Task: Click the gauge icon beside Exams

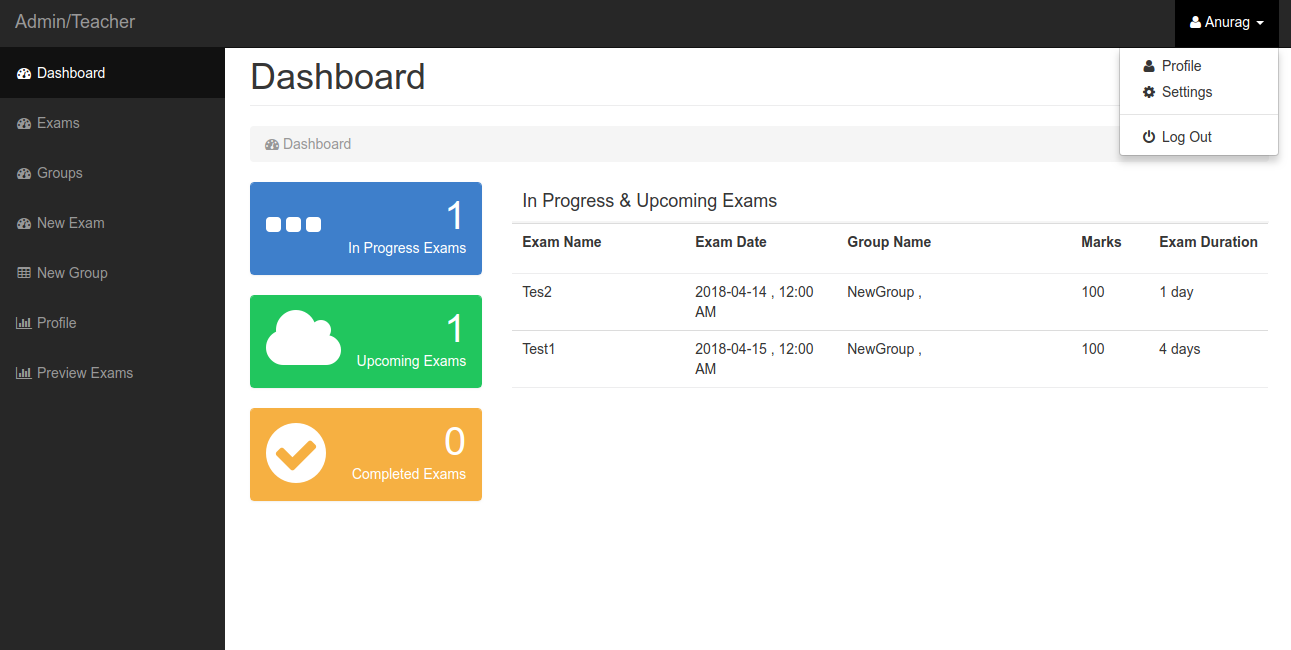Action: click(x=24, y=123)
